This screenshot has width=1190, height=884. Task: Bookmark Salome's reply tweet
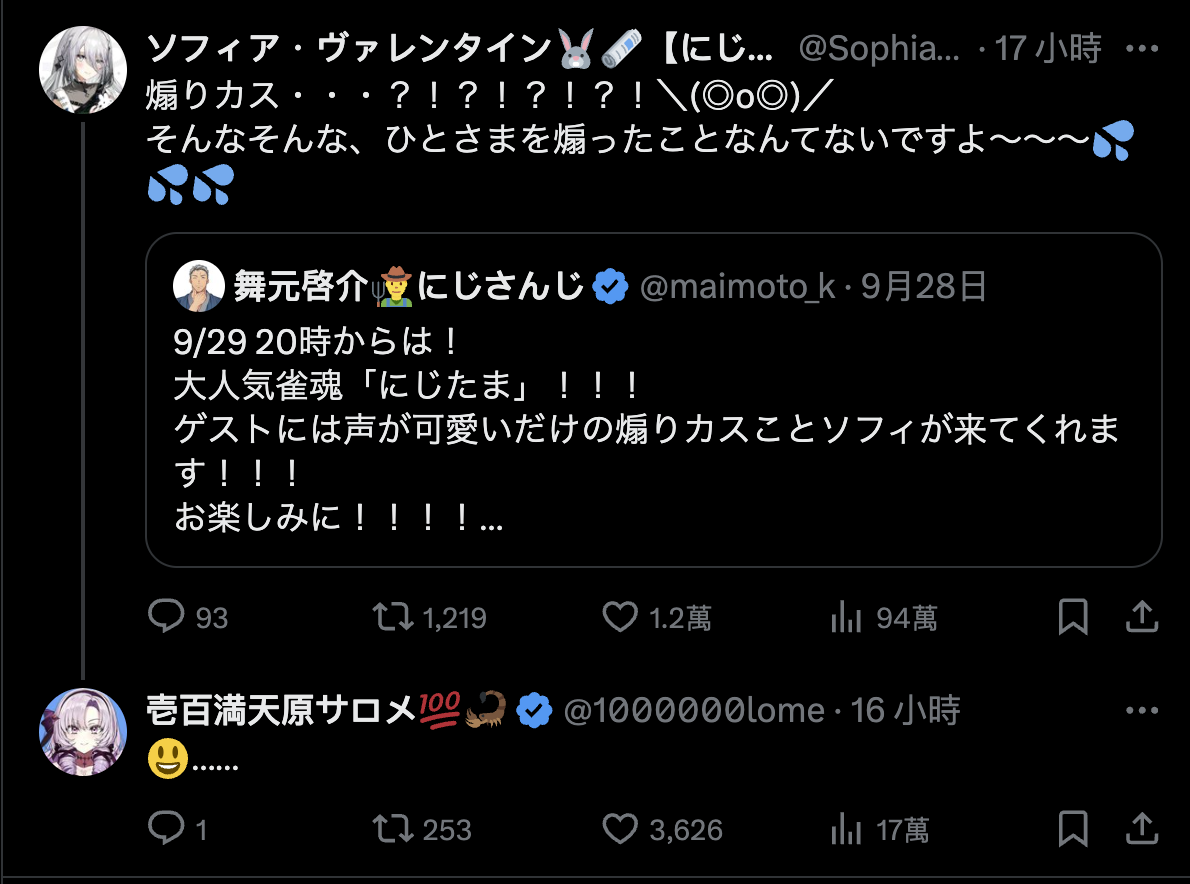coord(1073,829)
